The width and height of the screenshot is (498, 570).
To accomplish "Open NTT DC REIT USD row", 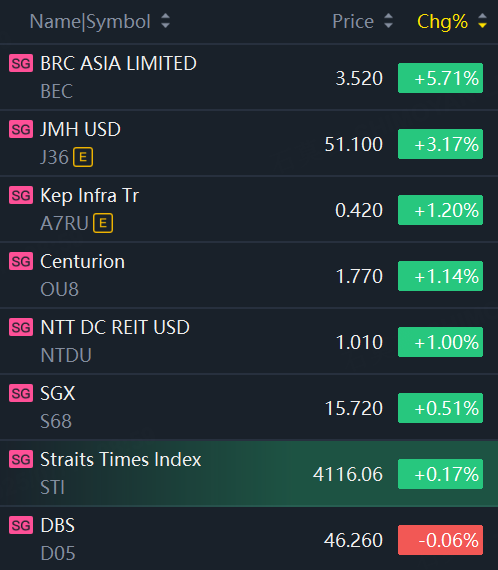I will coord(249,341).
